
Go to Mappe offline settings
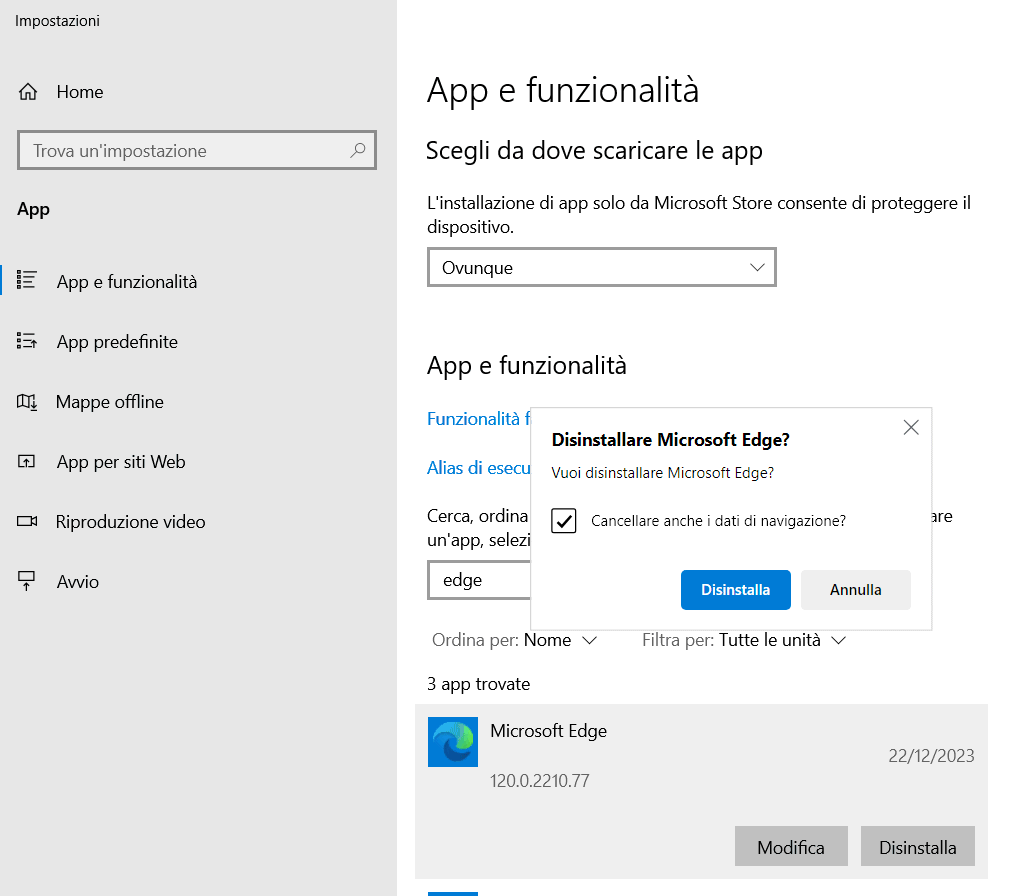pyautogui.click(x=110, y=402)
